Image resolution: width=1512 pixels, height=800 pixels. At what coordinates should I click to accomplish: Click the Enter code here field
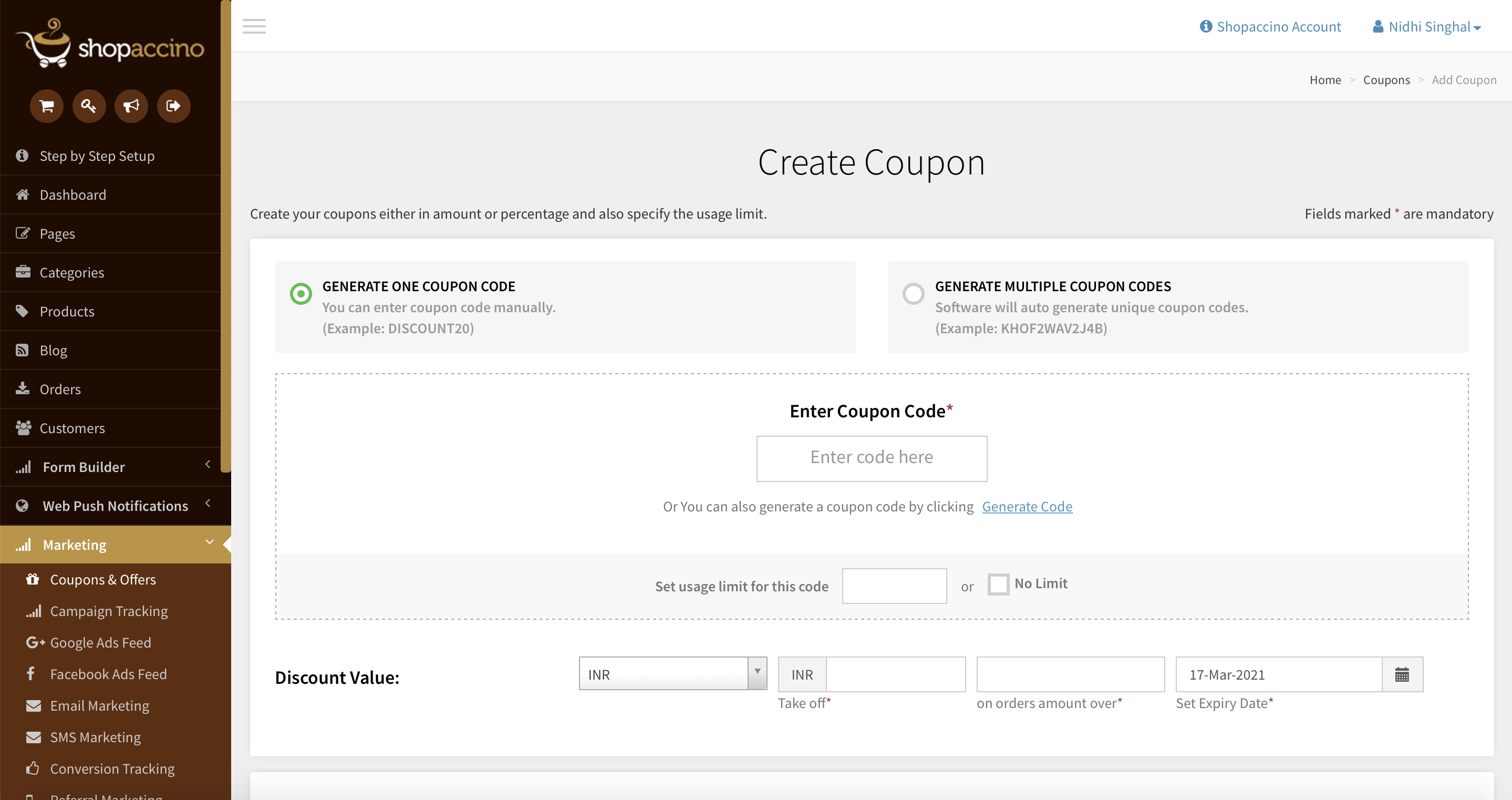(872, 458)
